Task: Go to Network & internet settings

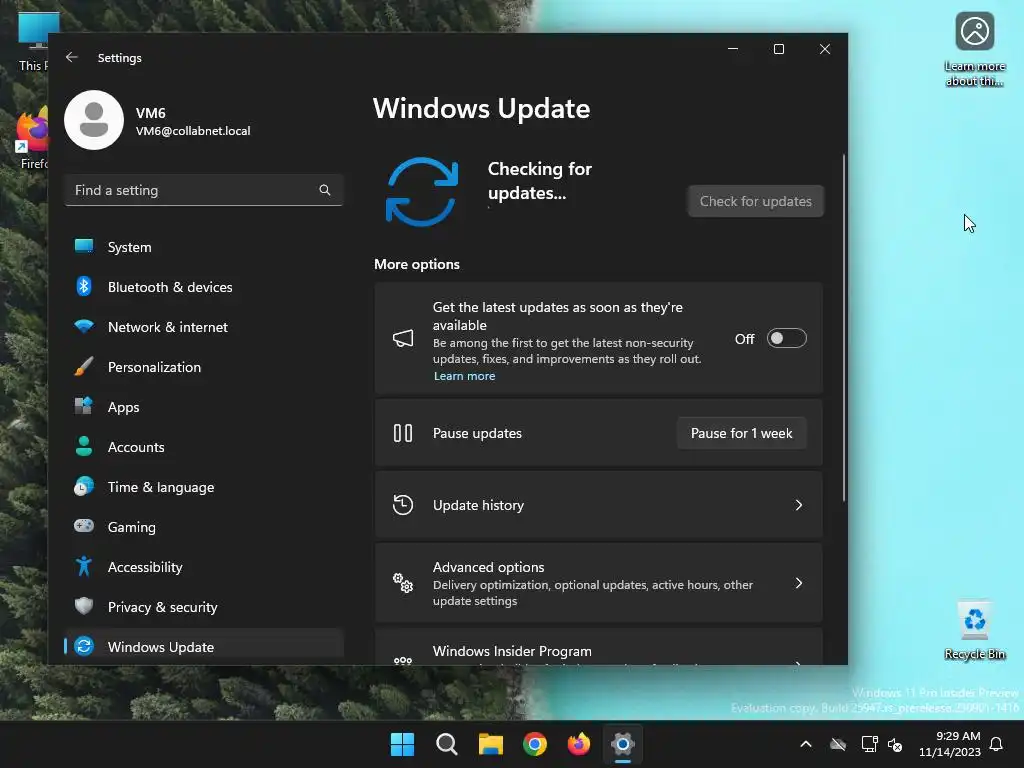Action: coord(204,327)
